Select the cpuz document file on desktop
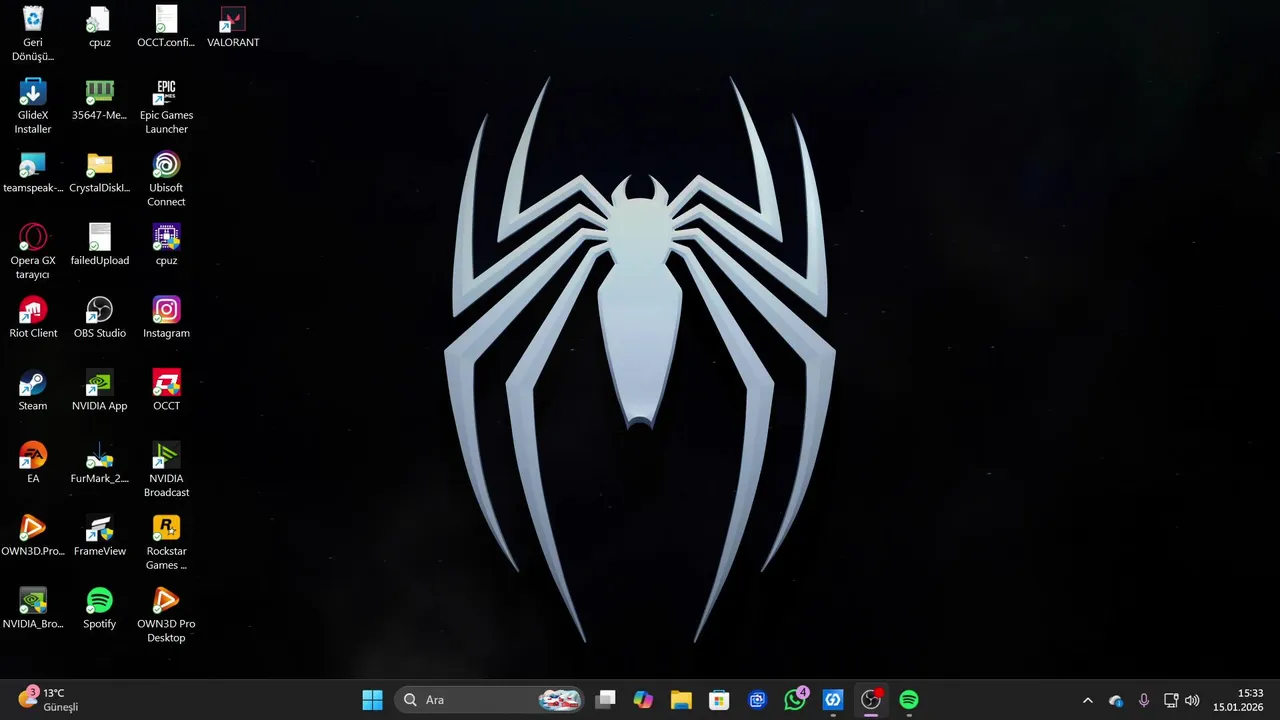The image size is (1280, 720). 99,27
